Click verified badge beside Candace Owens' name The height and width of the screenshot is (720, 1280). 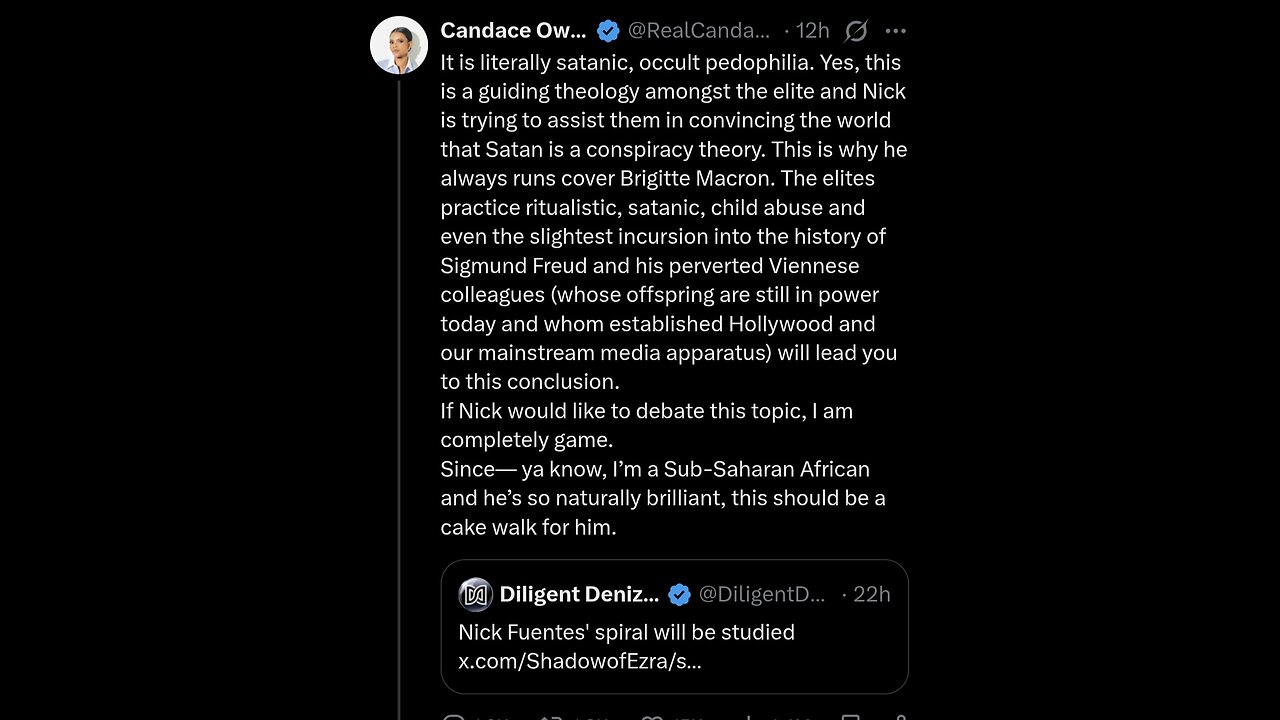pos(608,31)
